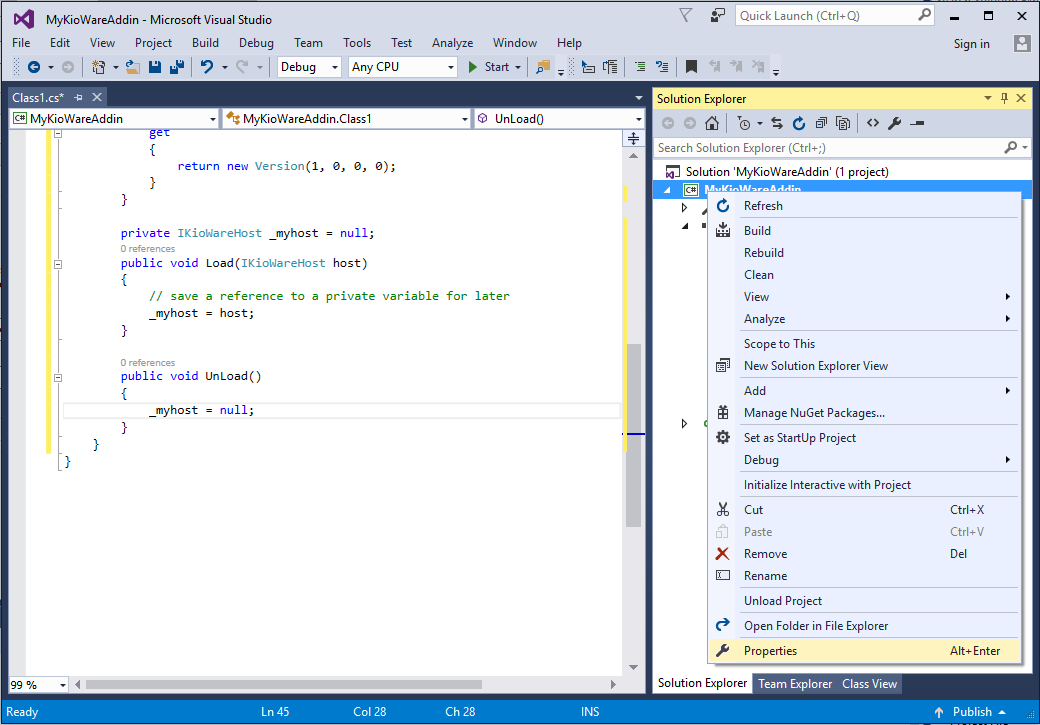Open the Start button dropdown arrow

click(x=518, y=67)
